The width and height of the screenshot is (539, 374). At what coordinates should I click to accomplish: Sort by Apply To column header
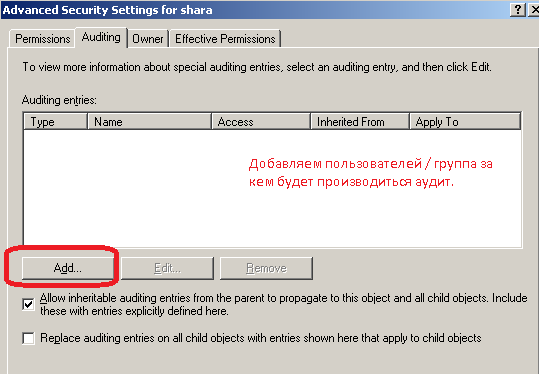pos(465,122)
